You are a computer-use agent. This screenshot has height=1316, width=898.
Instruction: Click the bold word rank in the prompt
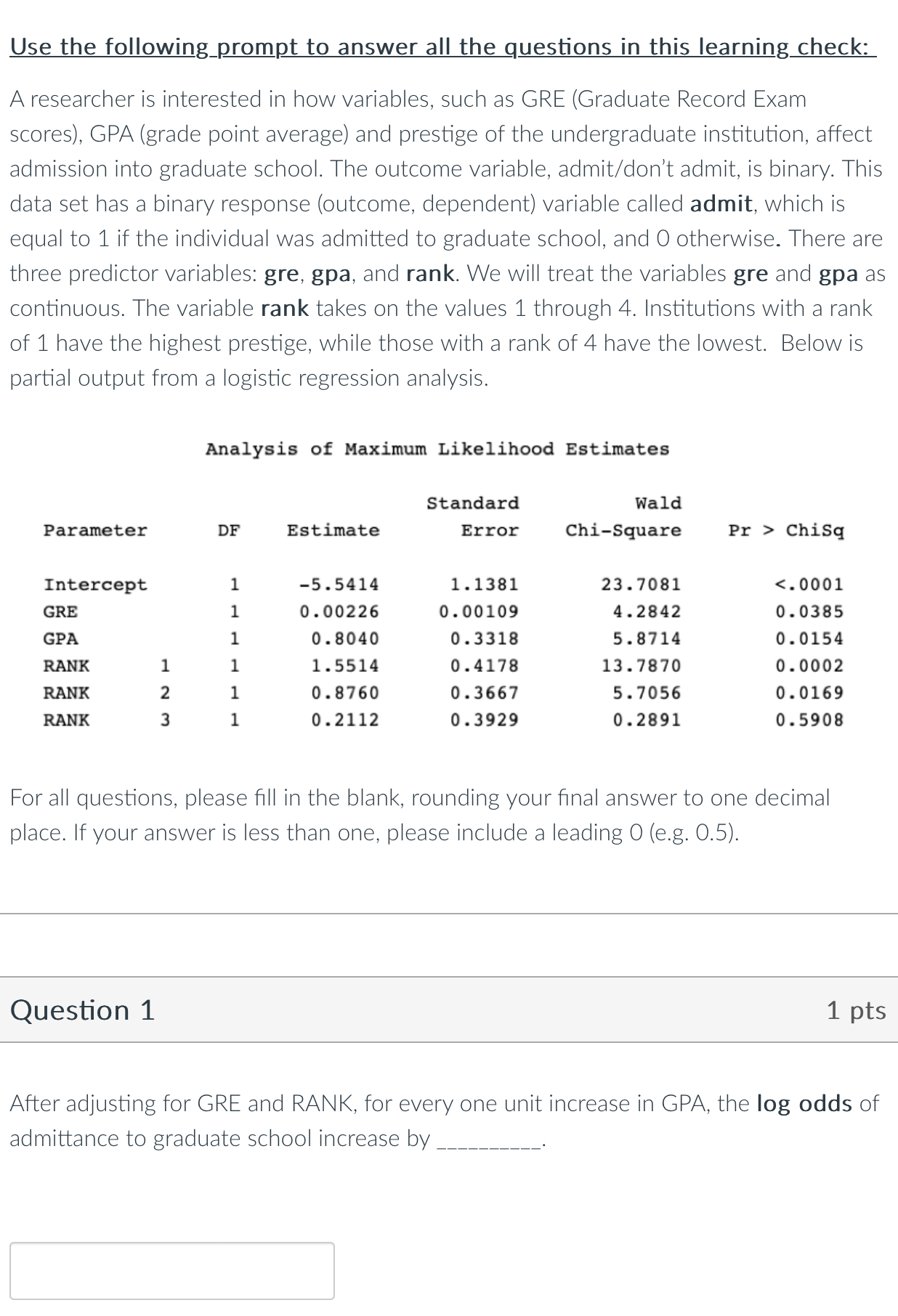pos(286,307)
